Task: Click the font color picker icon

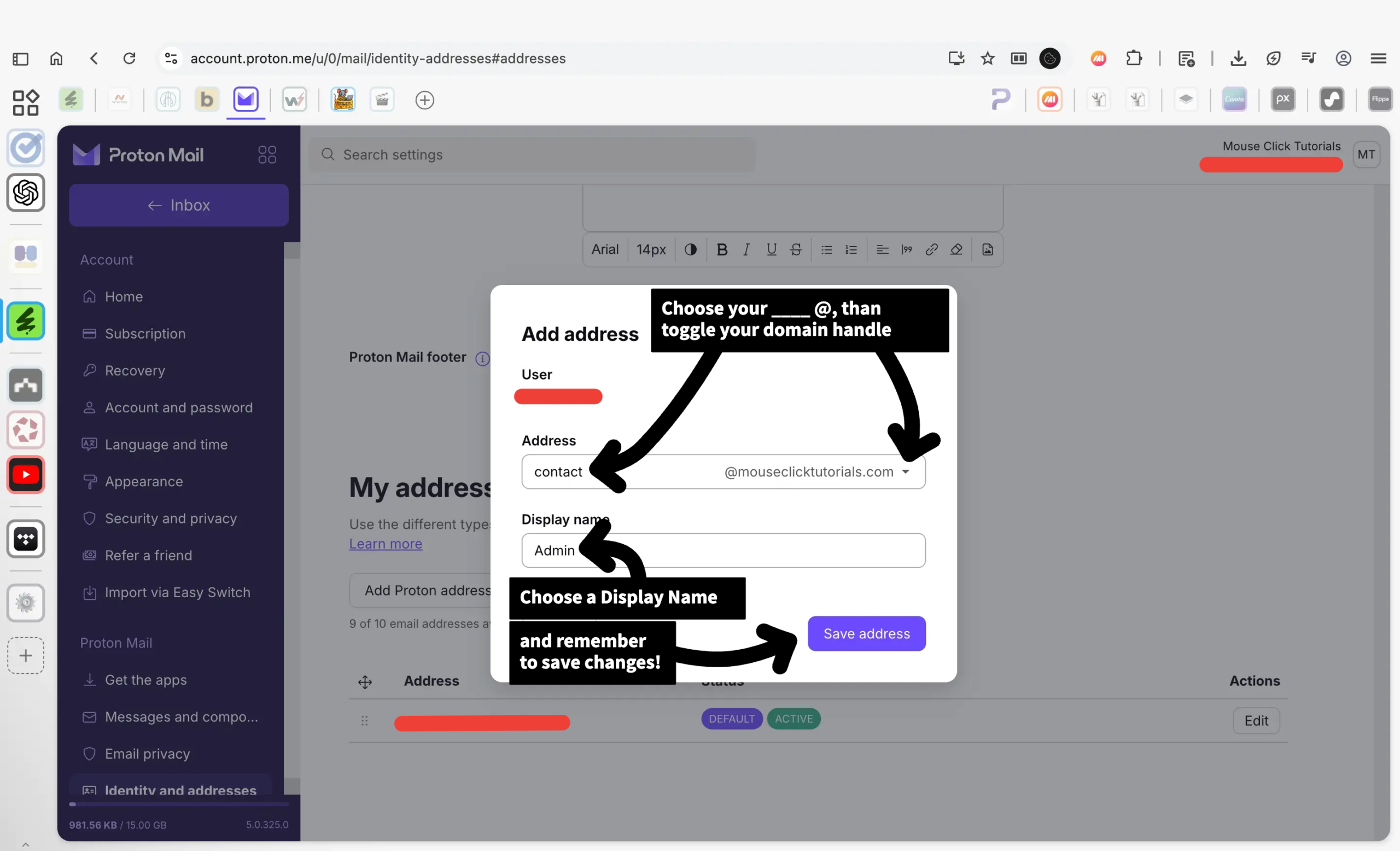Action: 690,249
